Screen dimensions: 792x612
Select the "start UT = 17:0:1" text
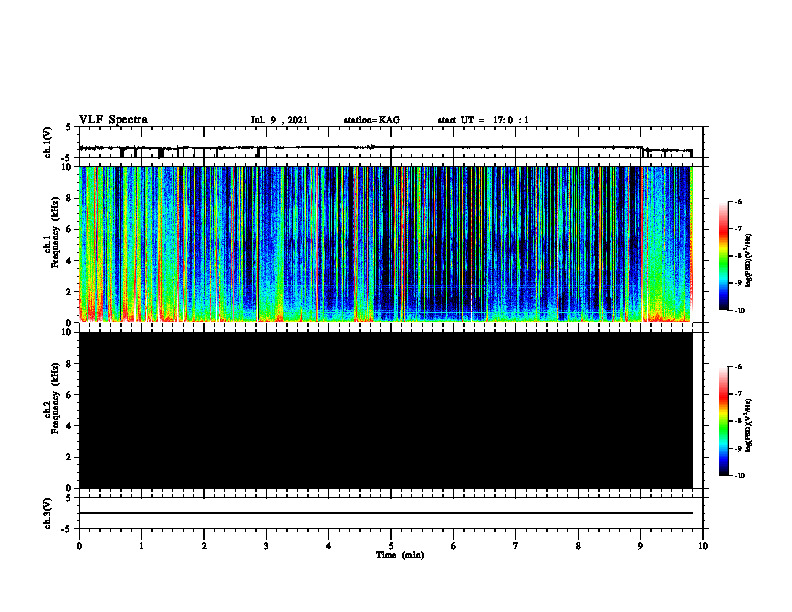click(x=483, y=120)
